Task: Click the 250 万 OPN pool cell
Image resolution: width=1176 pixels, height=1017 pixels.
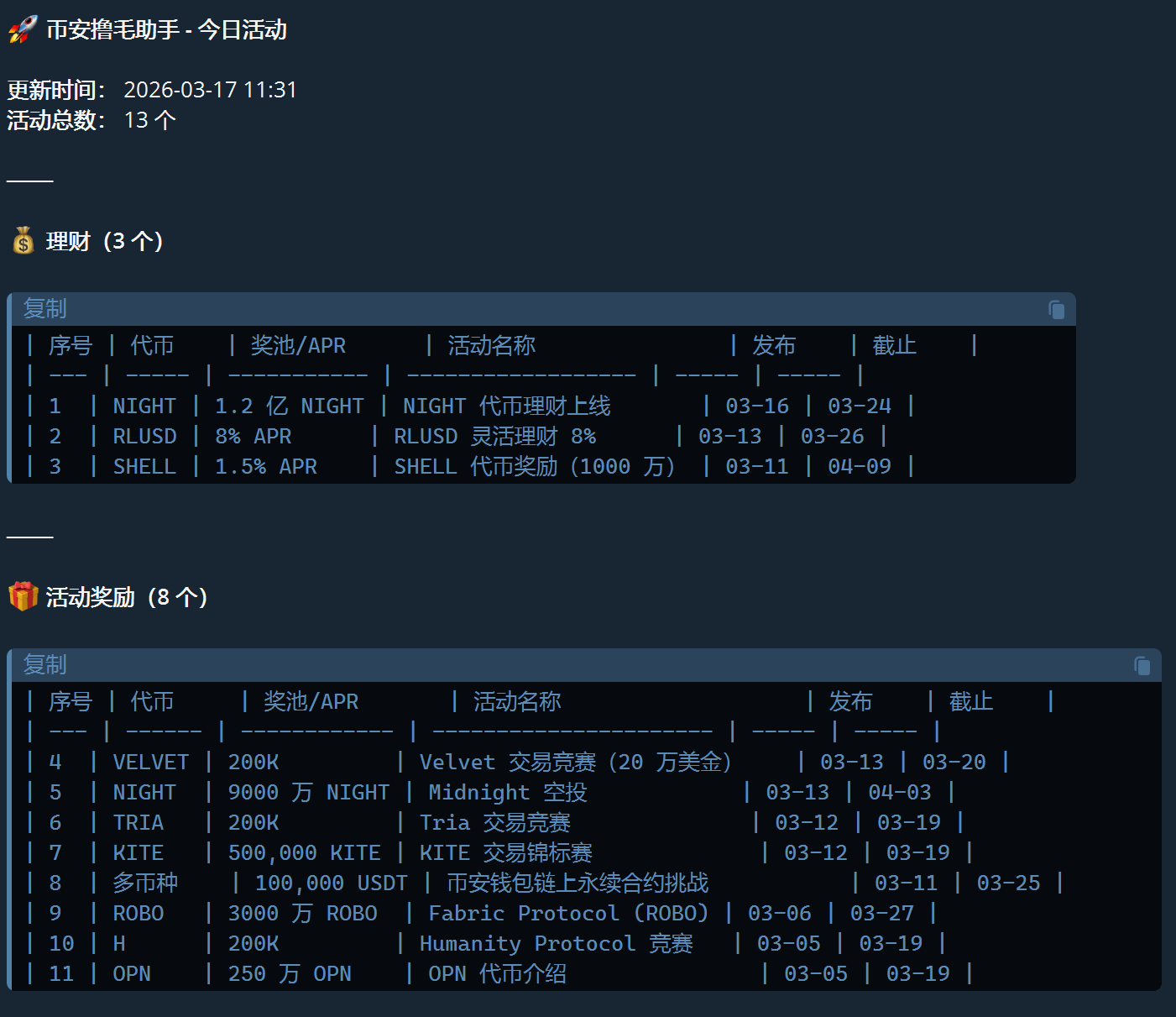Action: tap(290, 974)
